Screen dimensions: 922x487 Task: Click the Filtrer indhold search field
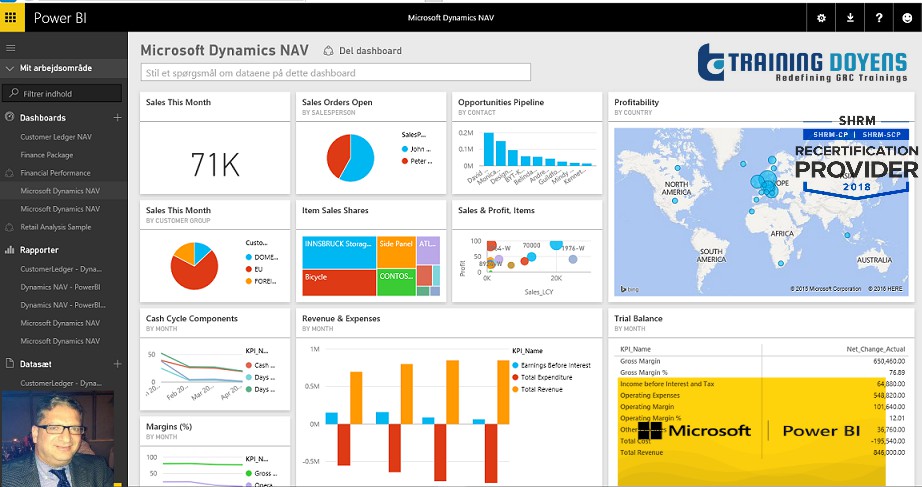[62, 94]
